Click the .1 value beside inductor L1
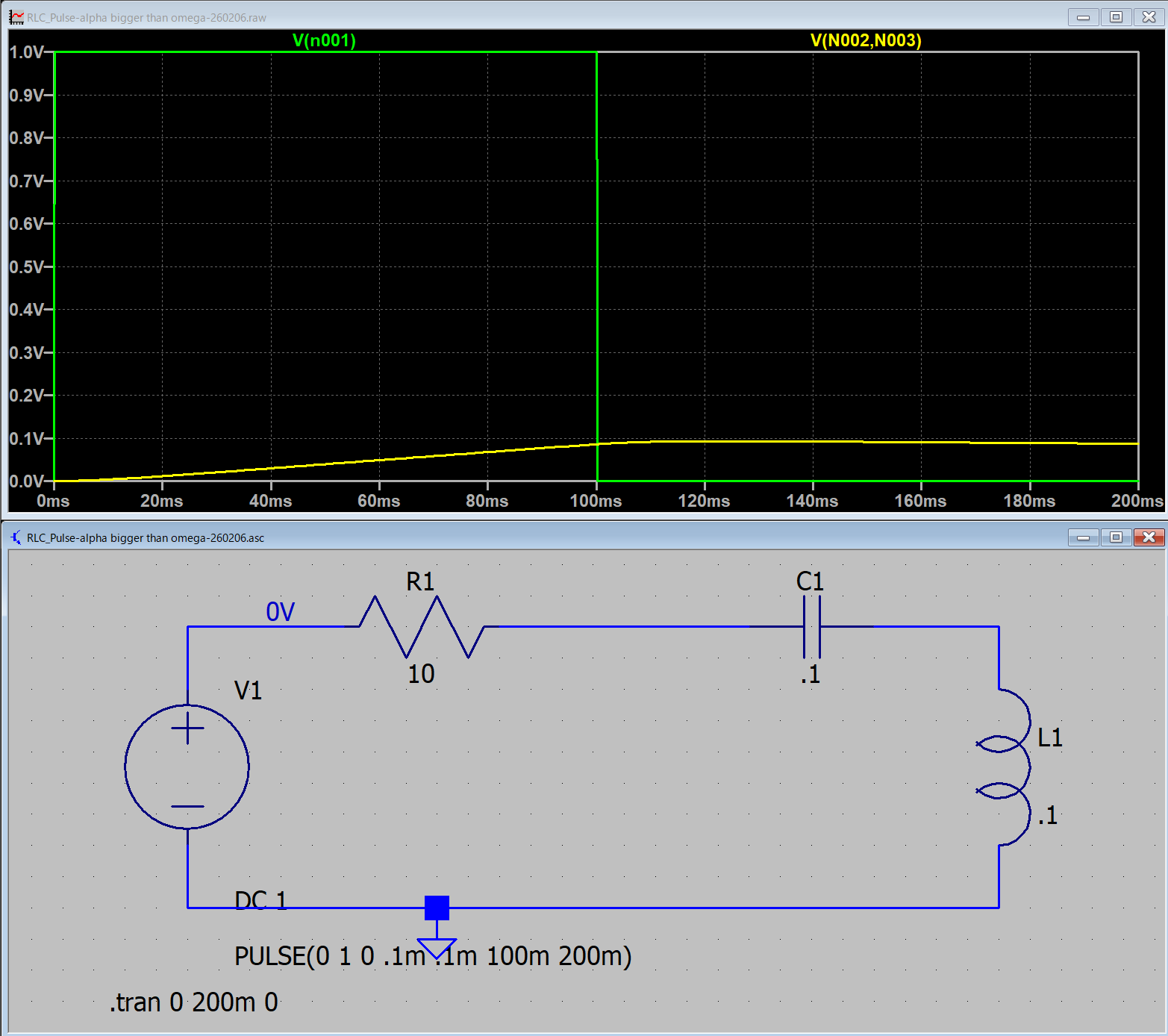Screen dimensions: 1168x1036 pyautogui.click(x=1048, y=816)
